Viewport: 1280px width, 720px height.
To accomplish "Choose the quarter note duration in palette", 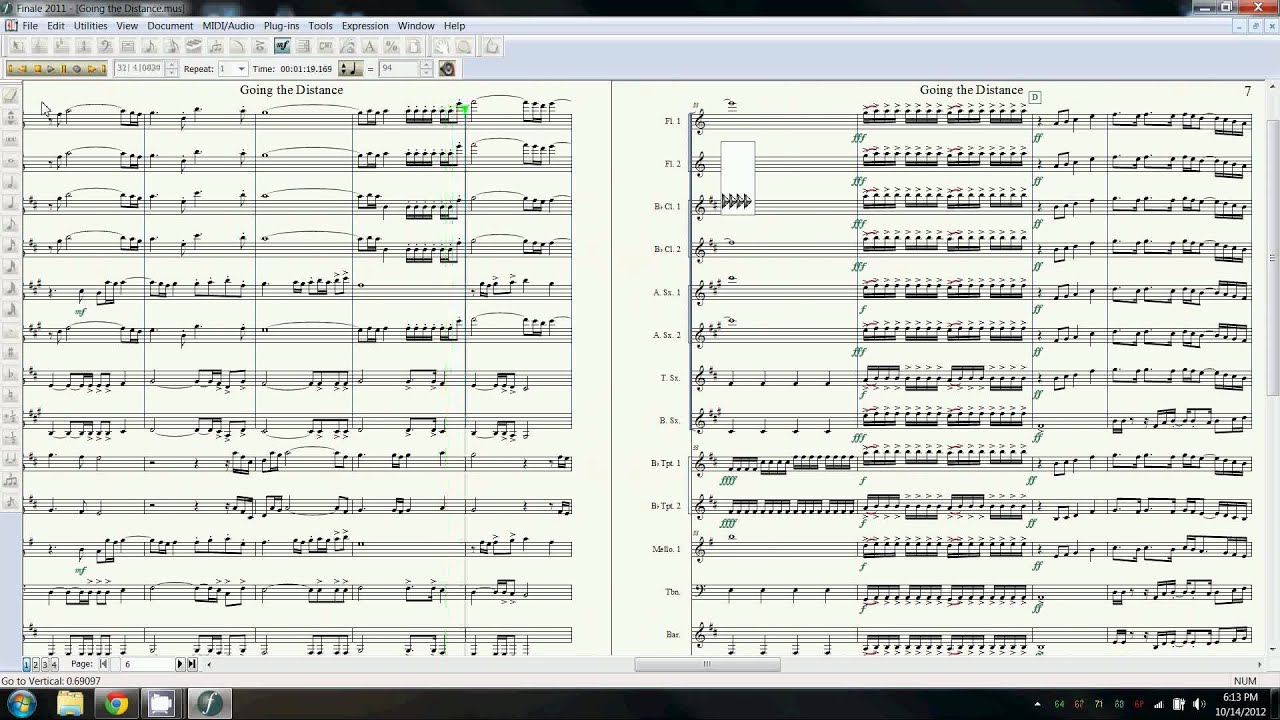I will click(x=11, y=203).
